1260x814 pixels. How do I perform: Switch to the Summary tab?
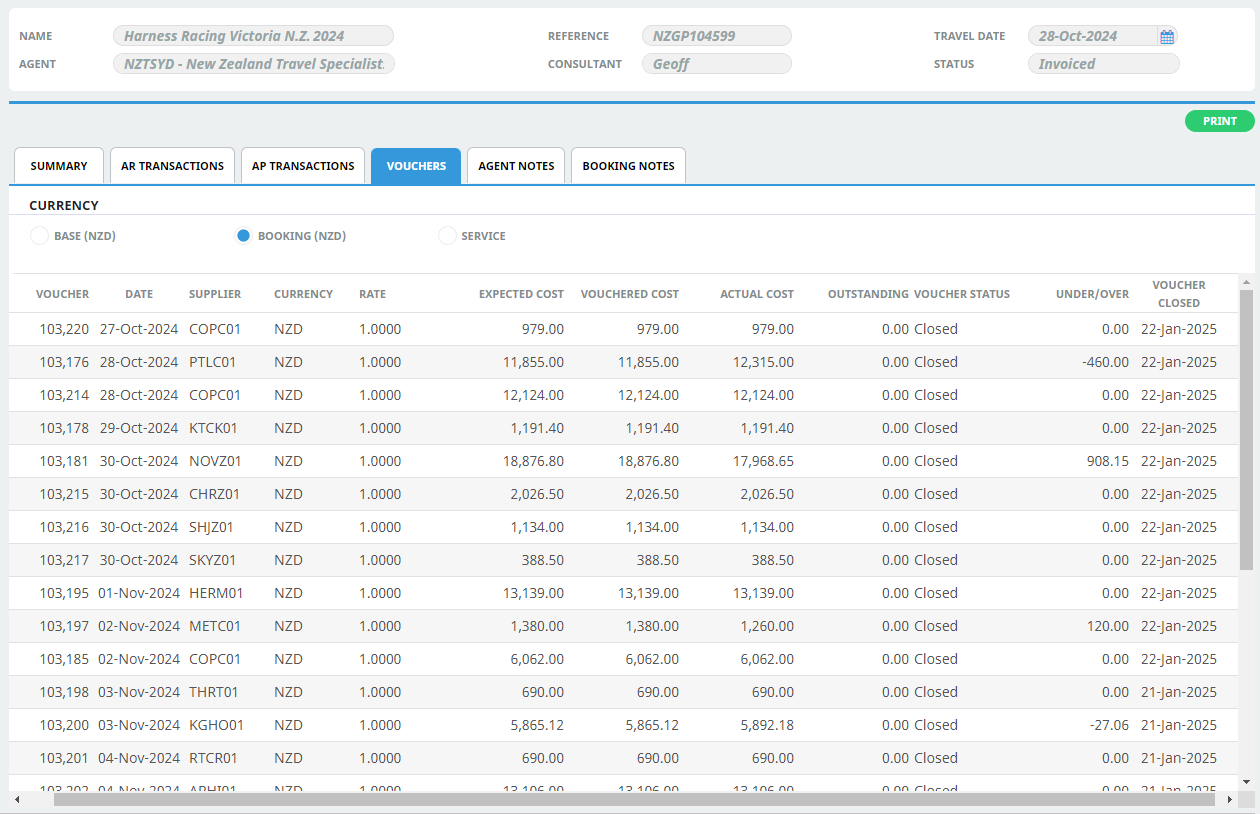59,166
